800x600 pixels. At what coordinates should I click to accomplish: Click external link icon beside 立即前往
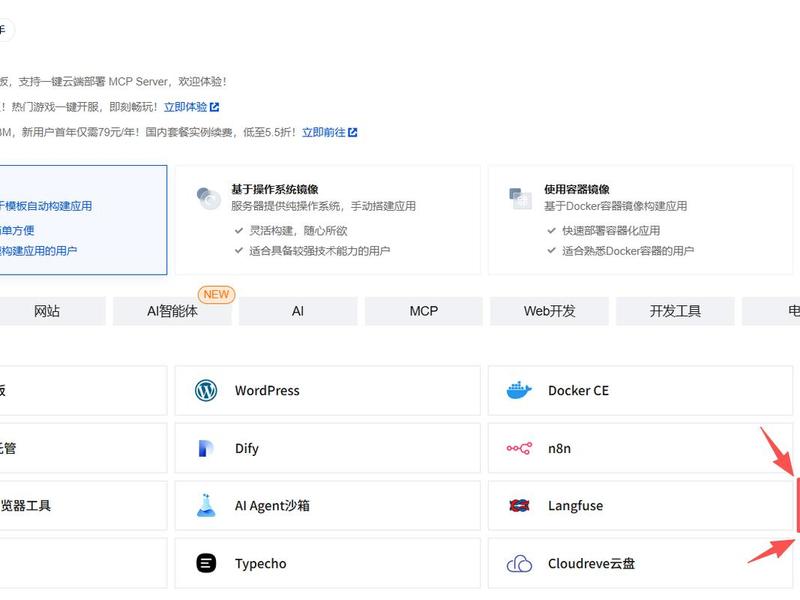point(353,133)
